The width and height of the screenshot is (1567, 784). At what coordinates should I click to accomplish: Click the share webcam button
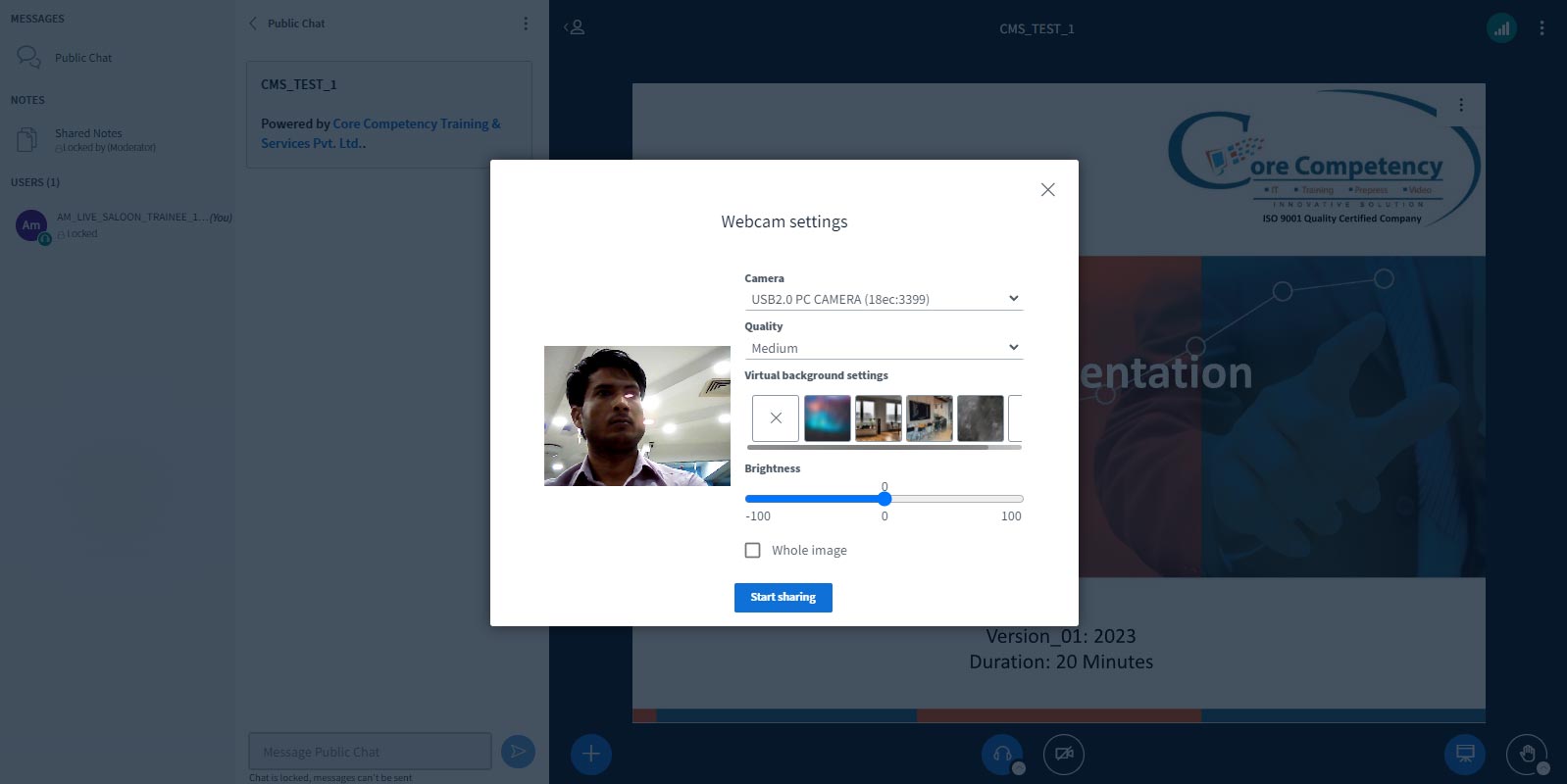(x=1064, y=755)
